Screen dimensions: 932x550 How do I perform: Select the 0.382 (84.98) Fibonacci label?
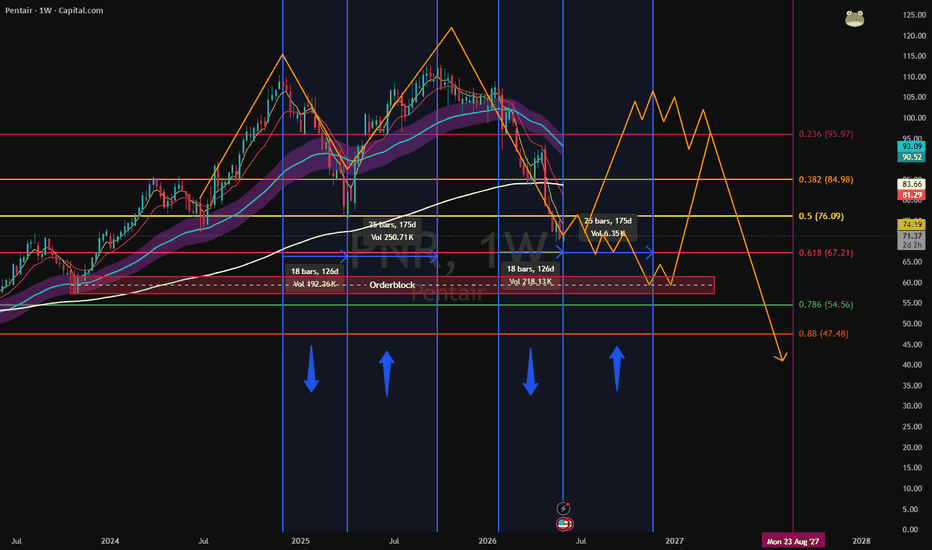pyautogui.click(x=826, y=180)
